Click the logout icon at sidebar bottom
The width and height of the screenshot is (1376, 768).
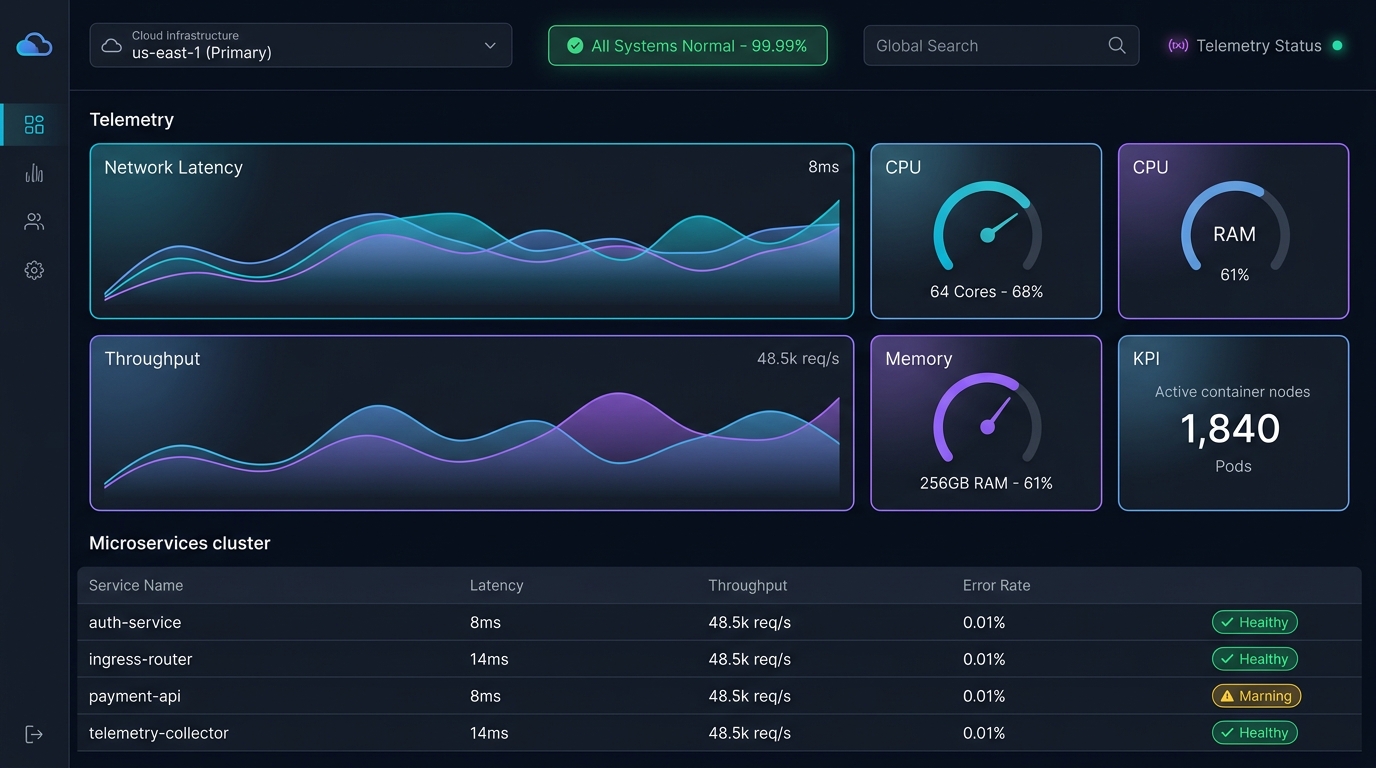(34, 734)
